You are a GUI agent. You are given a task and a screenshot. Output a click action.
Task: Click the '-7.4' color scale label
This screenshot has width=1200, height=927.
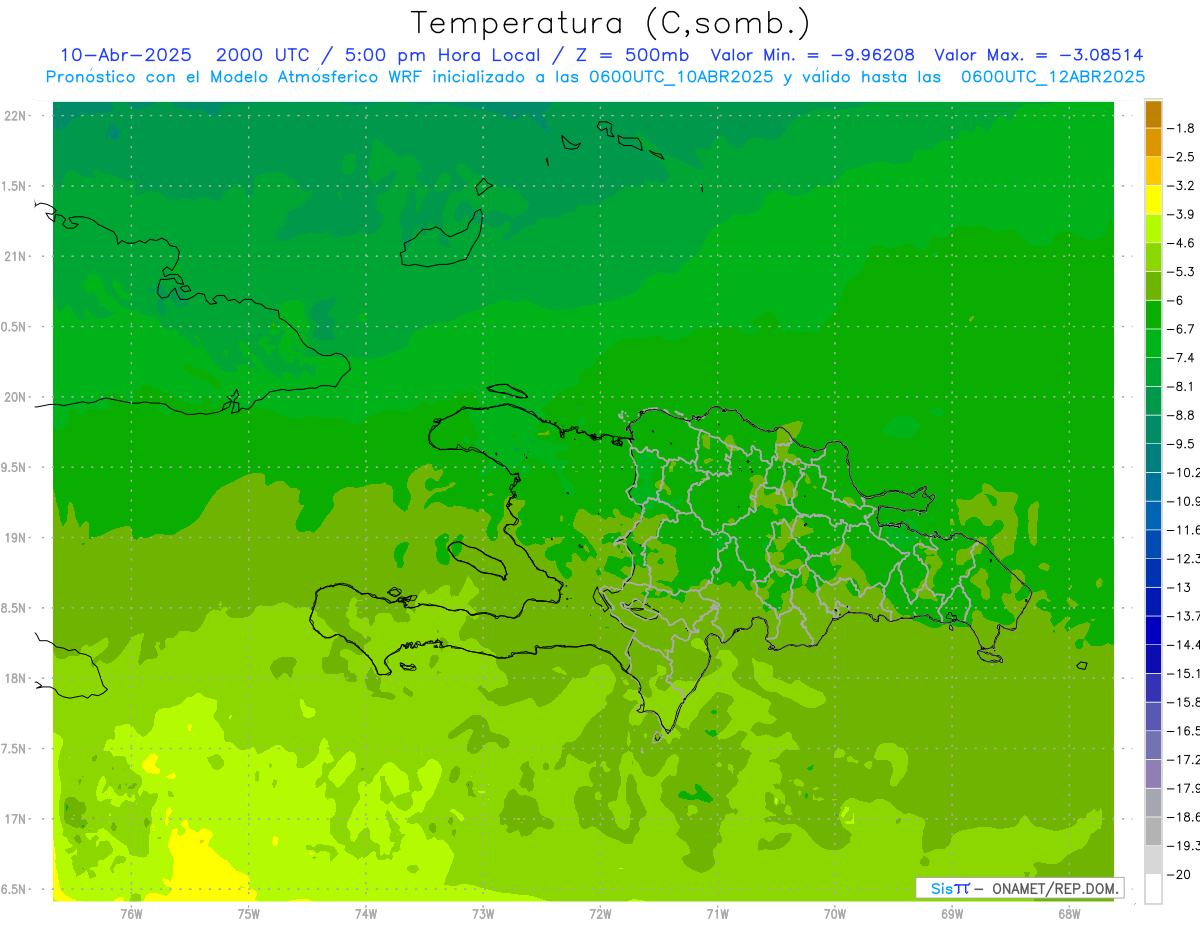tap(1181, 357)
